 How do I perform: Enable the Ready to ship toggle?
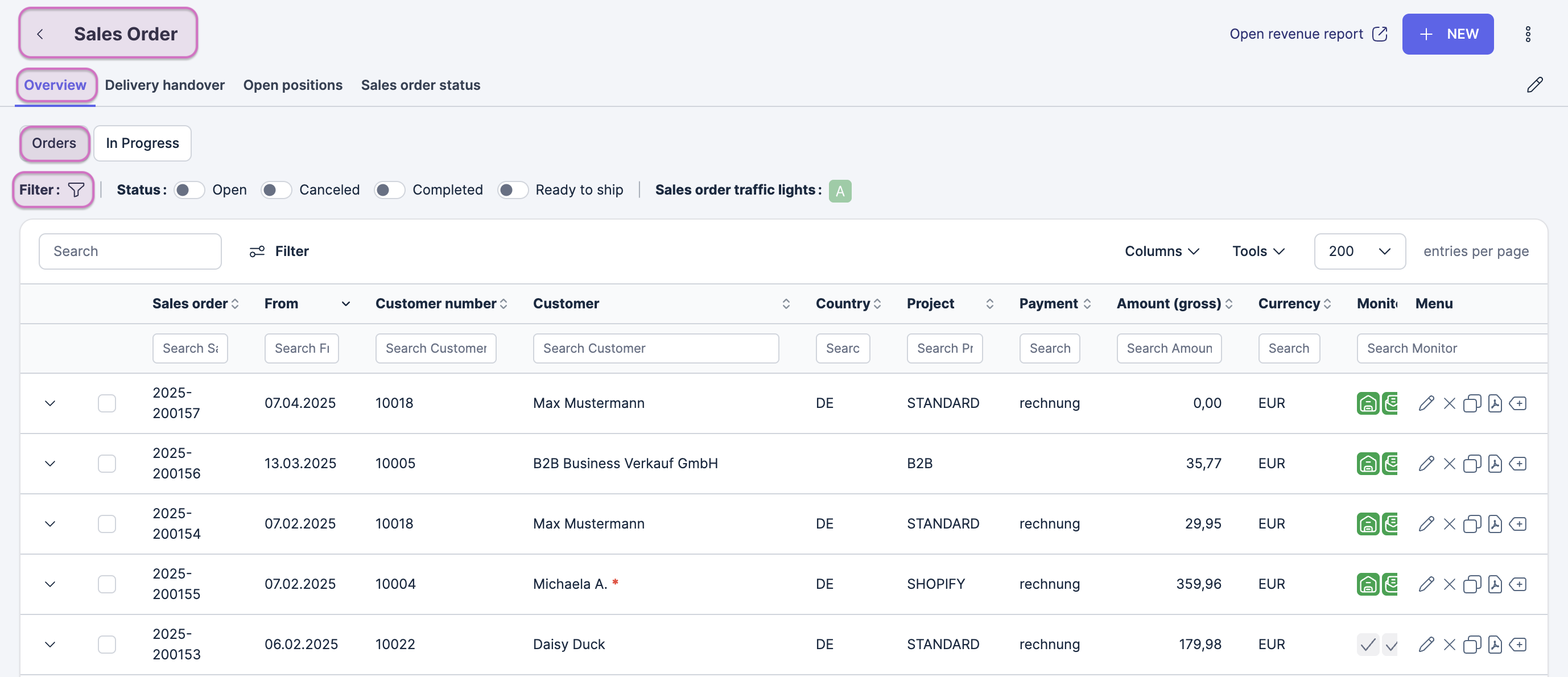[x=513, y=190]
